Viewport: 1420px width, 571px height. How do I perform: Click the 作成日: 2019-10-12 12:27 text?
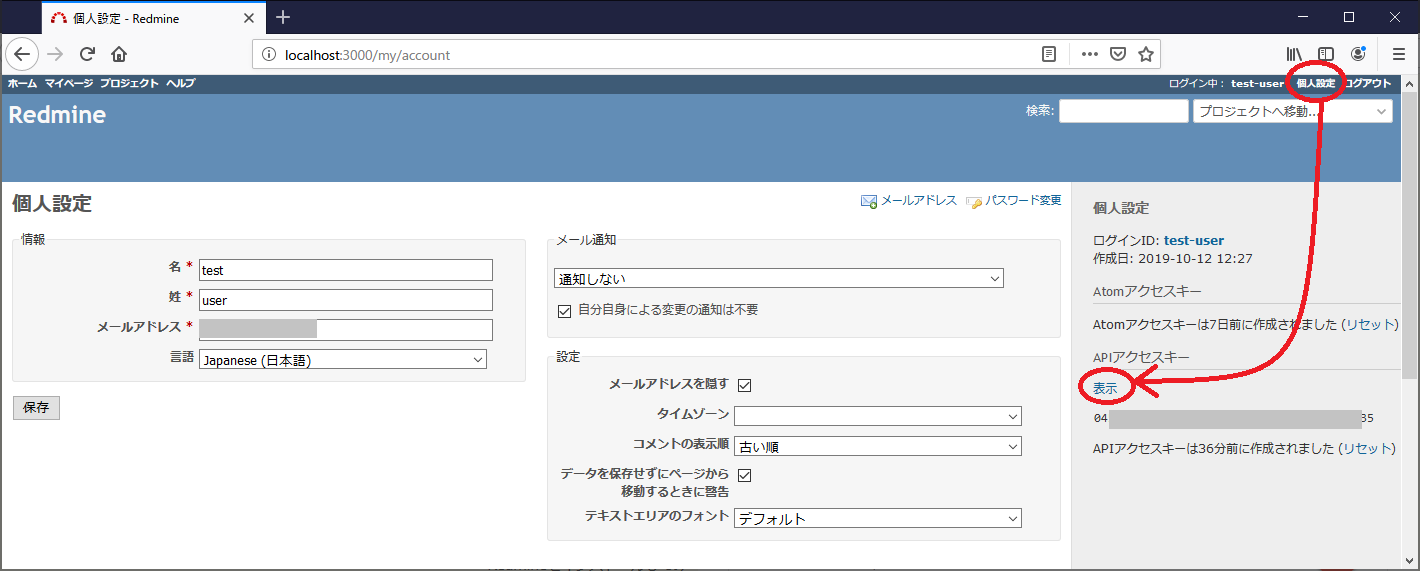point(1173,258)
